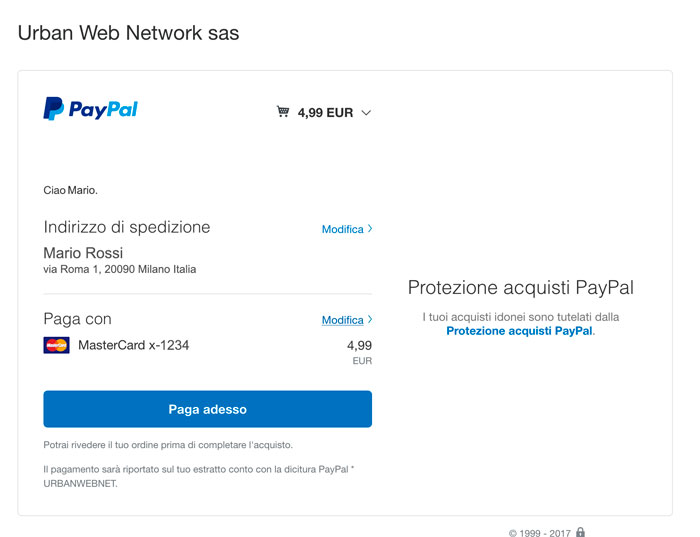The width and height of the screenshot is (700, 537).
Task: Select the MasterCard x-1234 payment method
Action: (133, 345)
